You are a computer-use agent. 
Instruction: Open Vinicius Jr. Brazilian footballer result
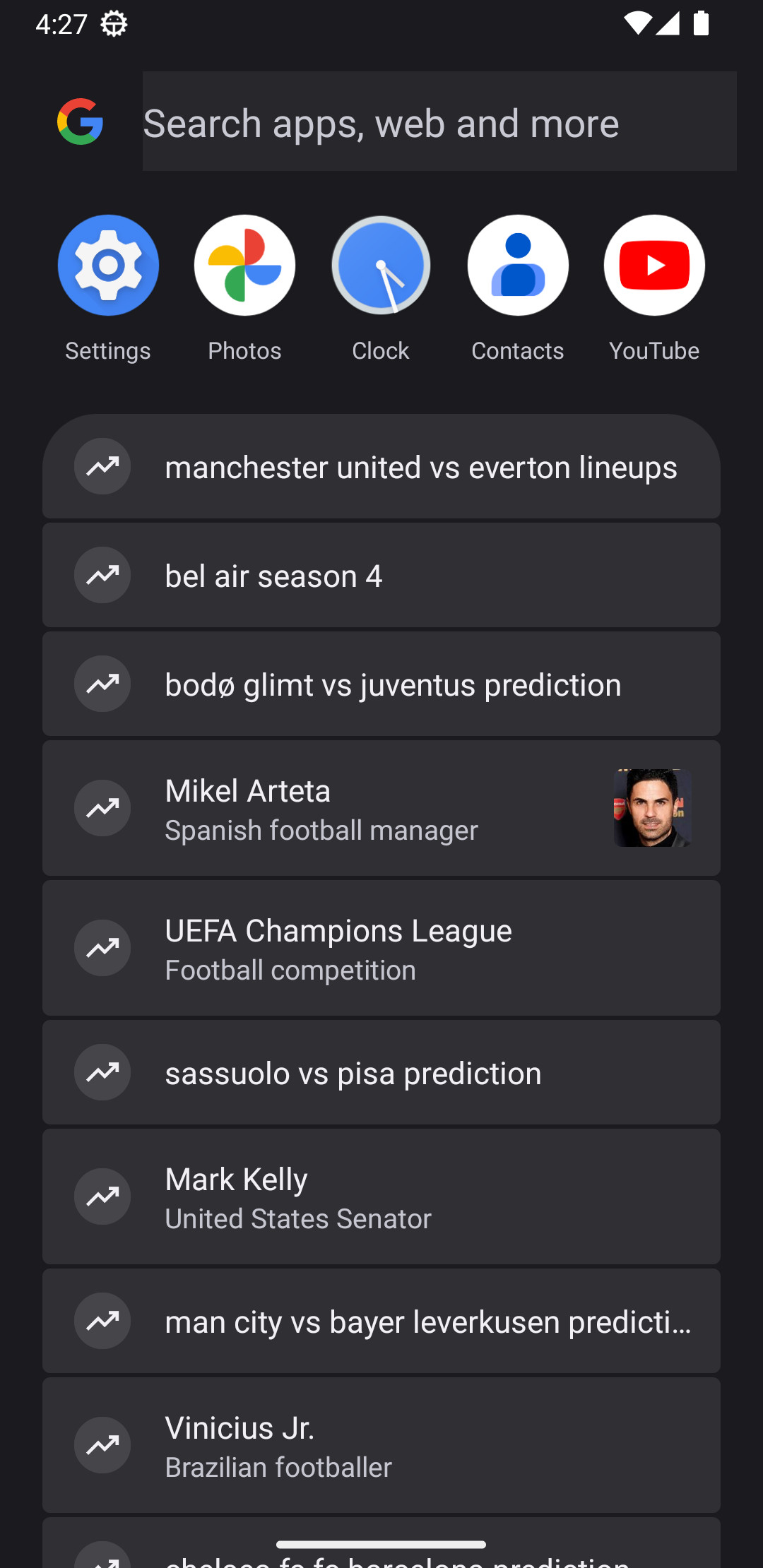[278, 1446]
